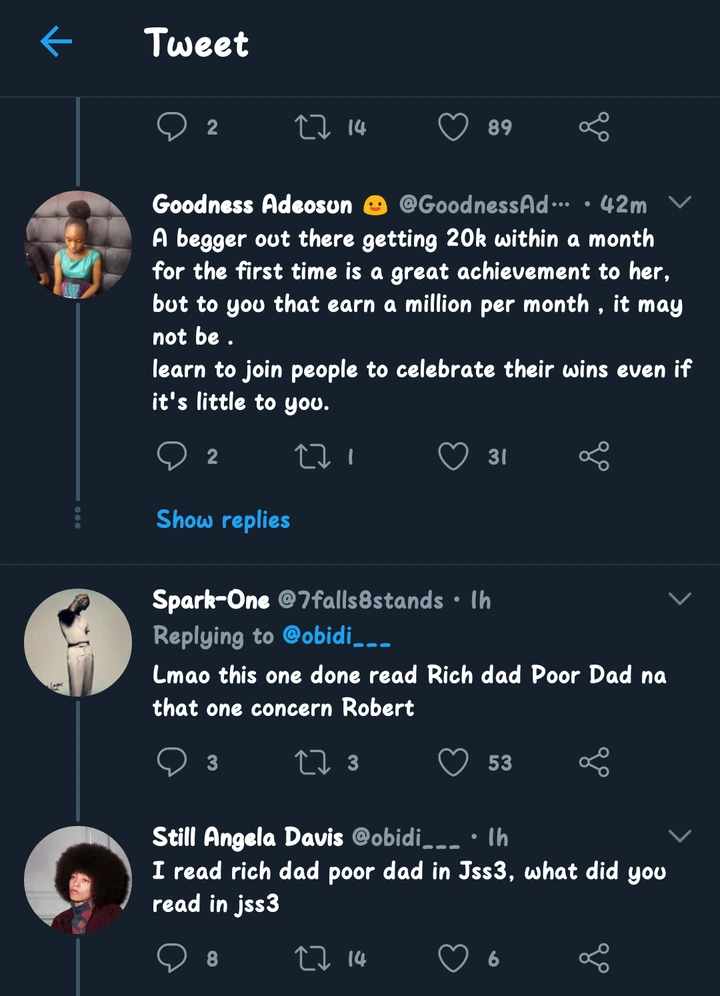Open options chevron on Goodness Adeosun's tweet
720x996 pixels.
pyautogui.click(x=680, y=203)
